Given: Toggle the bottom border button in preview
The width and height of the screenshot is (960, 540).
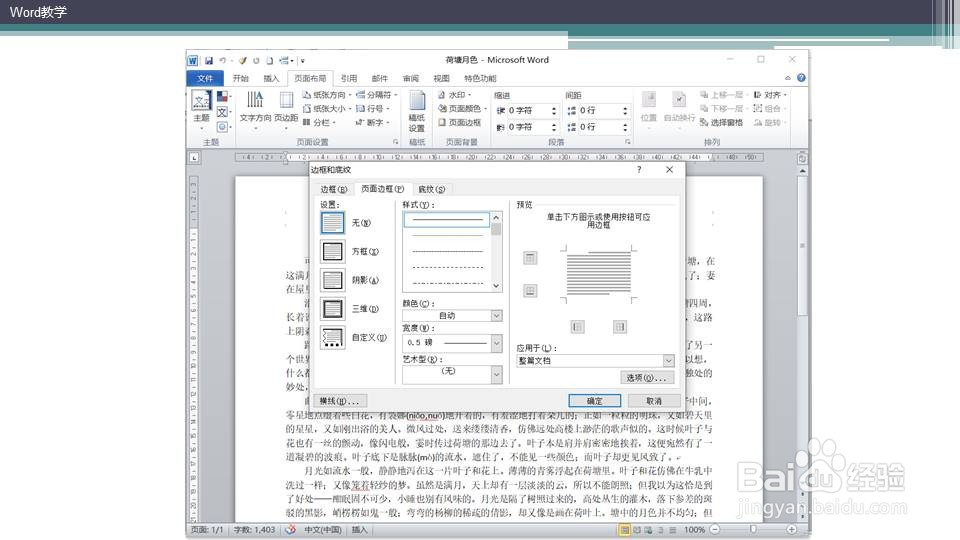Looking at the screenshot, I should point(530,291).
